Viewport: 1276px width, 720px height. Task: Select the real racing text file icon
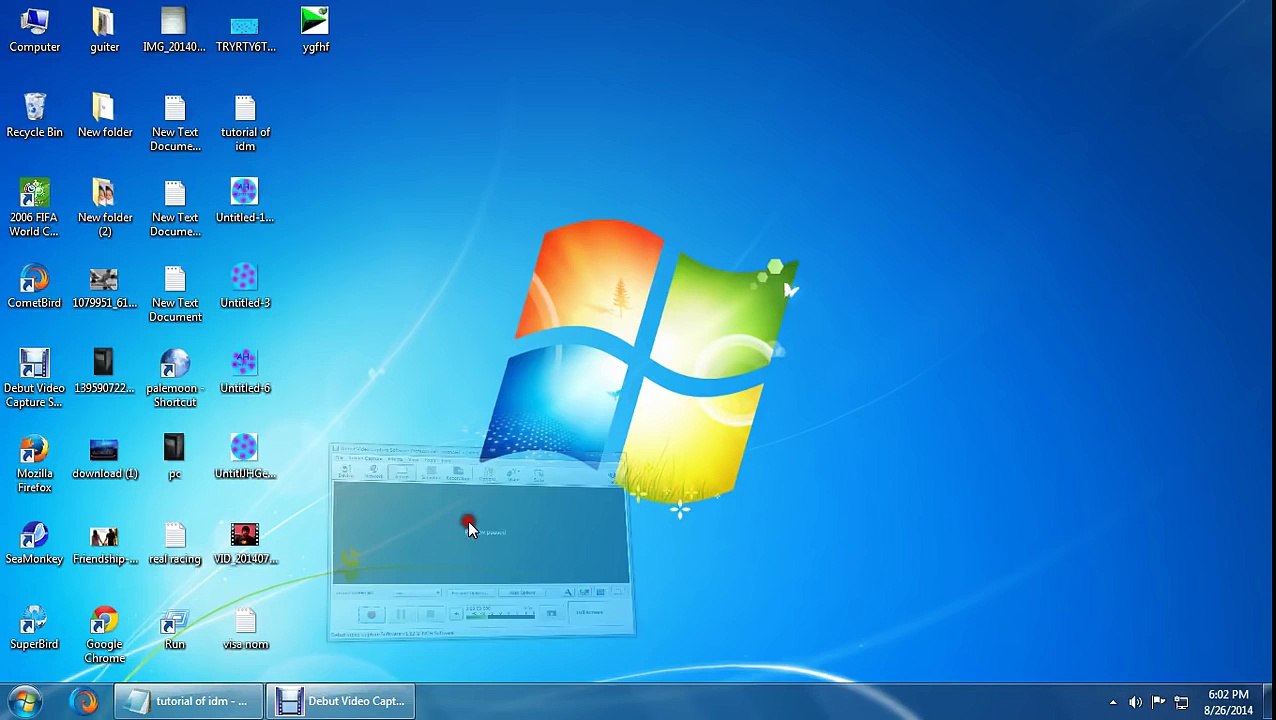(x=175, y=542)
